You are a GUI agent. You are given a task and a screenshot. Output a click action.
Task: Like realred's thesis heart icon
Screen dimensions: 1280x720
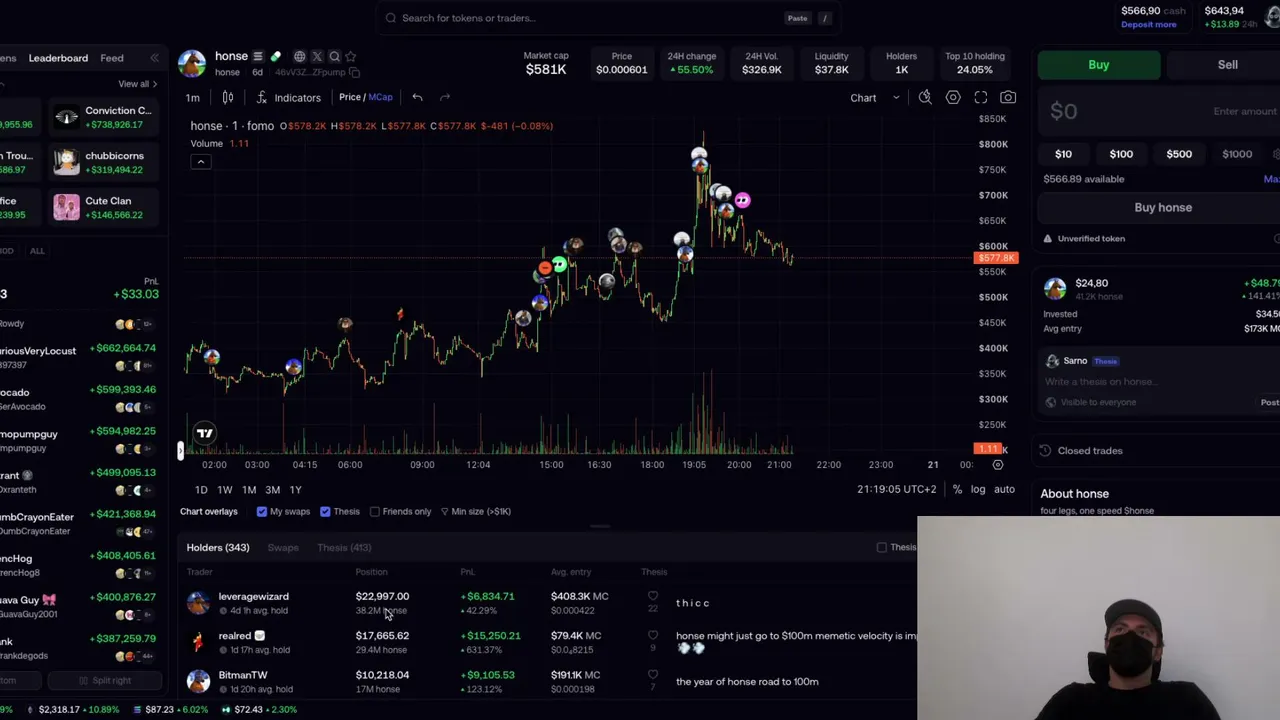point(653,635)
